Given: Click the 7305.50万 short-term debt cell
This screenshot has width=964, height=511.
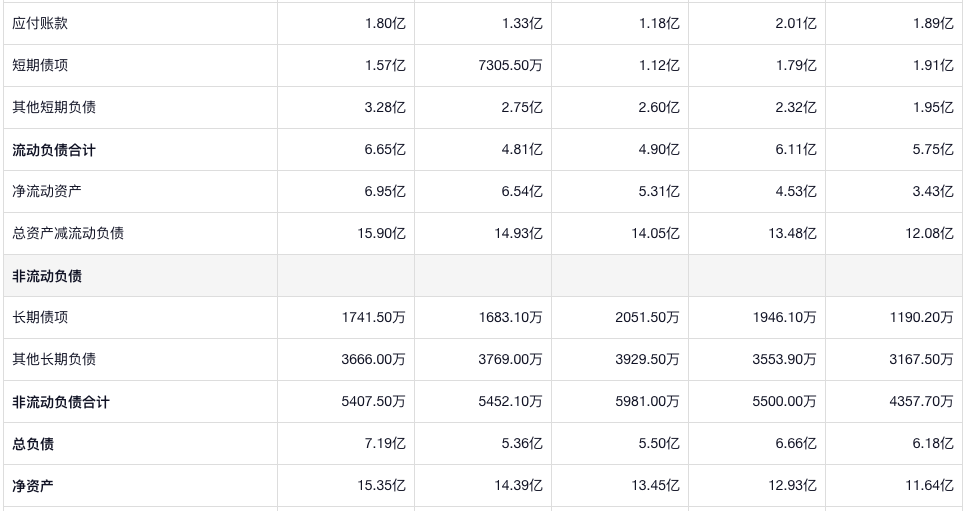Looking at the screenshot, I should [x=510, y=65].
